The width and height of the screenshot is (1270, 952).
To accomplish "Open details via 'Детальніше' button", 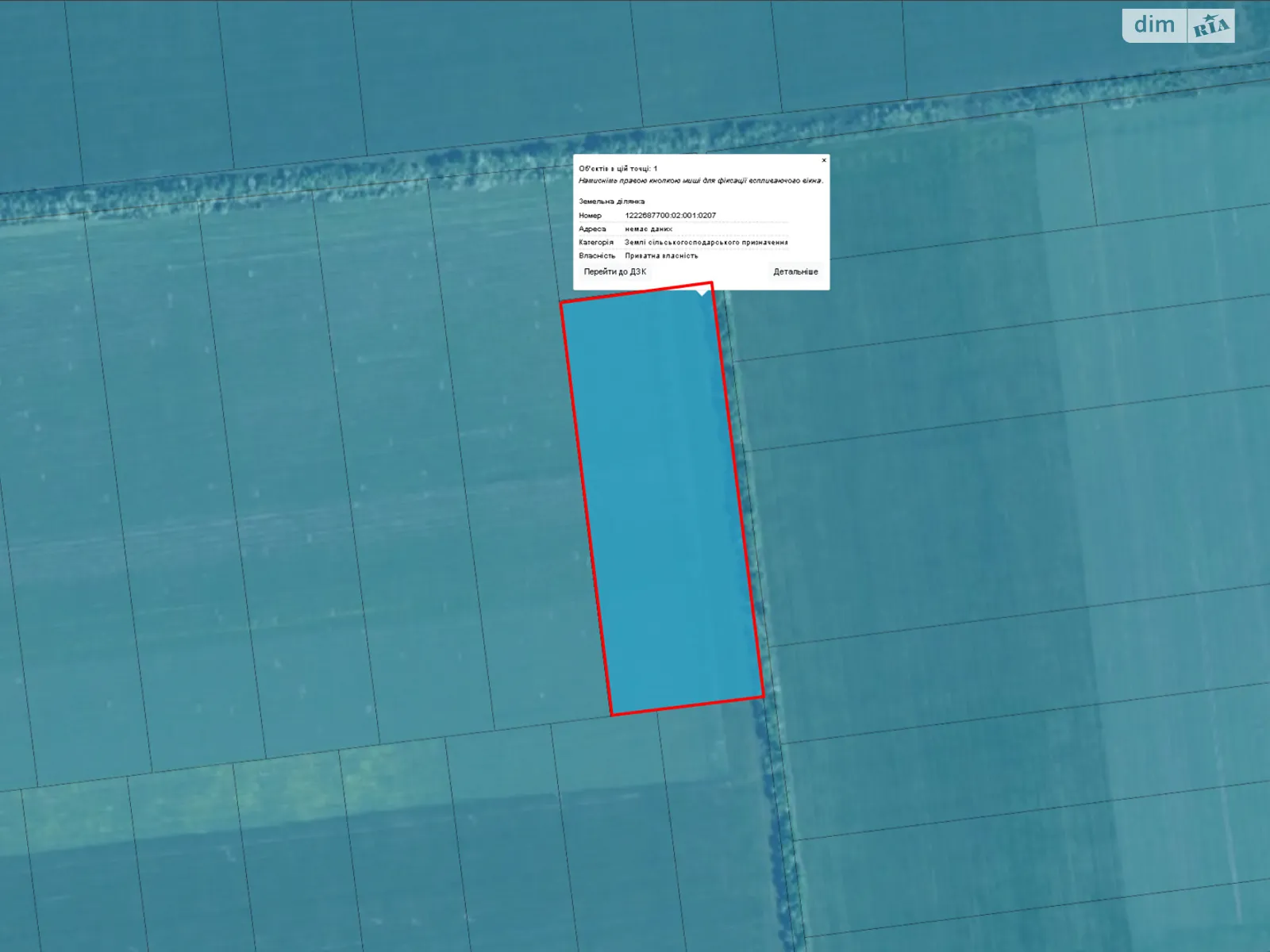I will (795, 271).
